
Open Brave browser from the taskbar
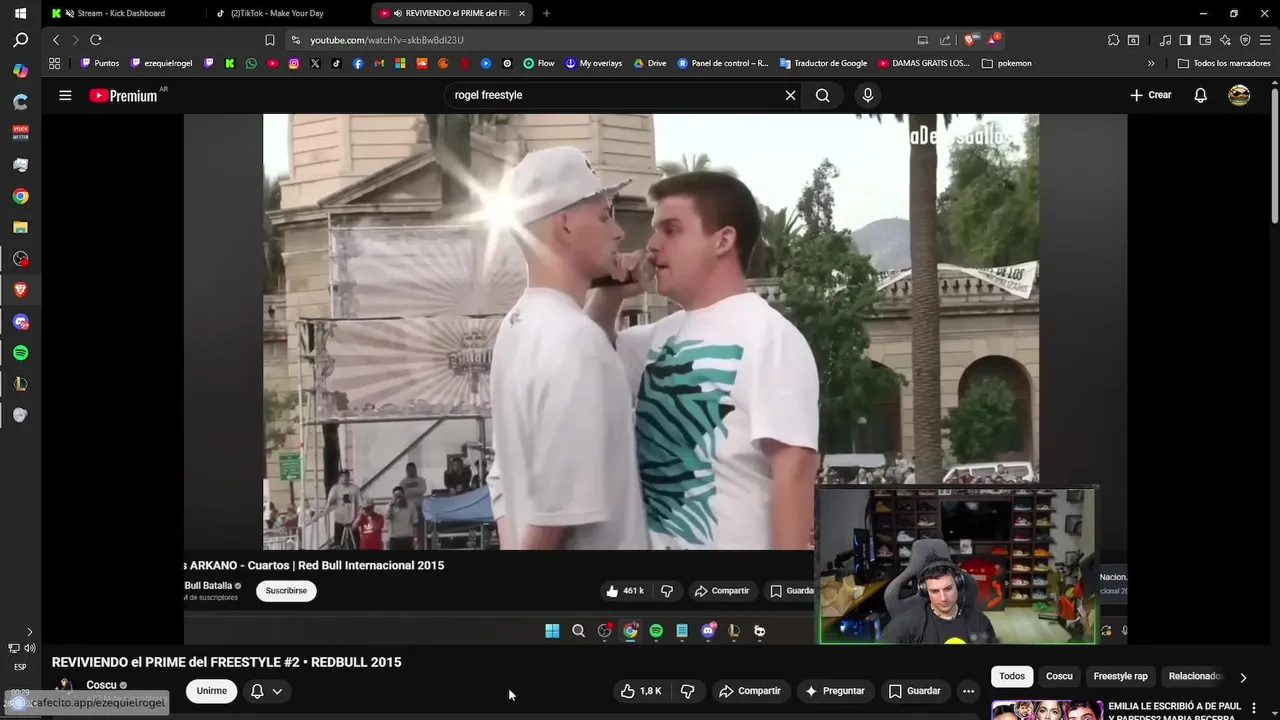click(20, 290)
